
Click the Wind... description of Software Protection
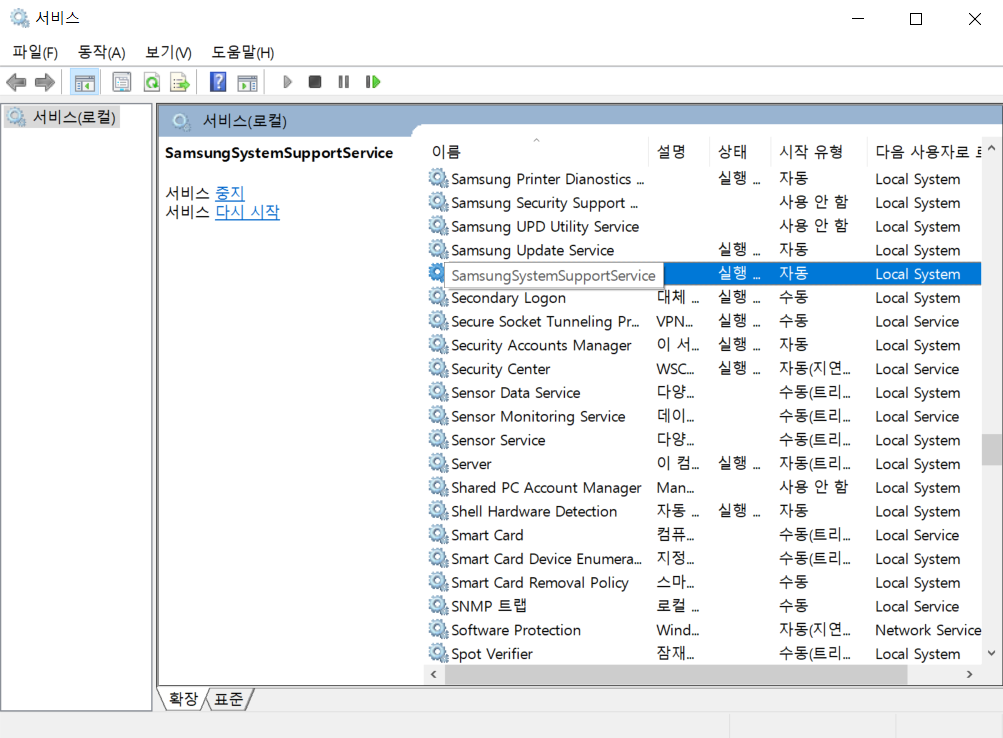(x=677, y=630)
